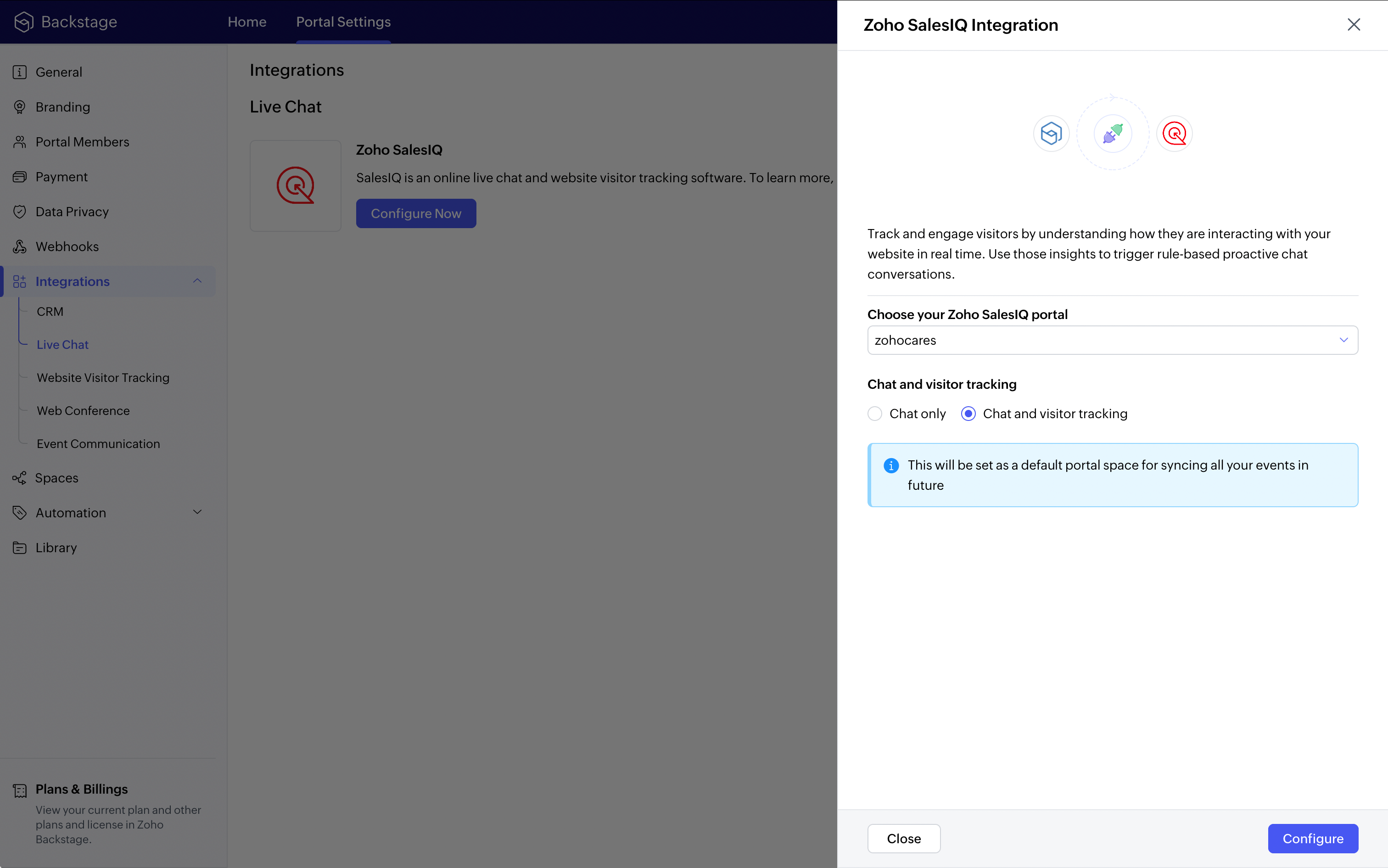Click the dropdown chevron in portal selector
Viewport: 1388px width, 868px height.
pos(1344,340)
